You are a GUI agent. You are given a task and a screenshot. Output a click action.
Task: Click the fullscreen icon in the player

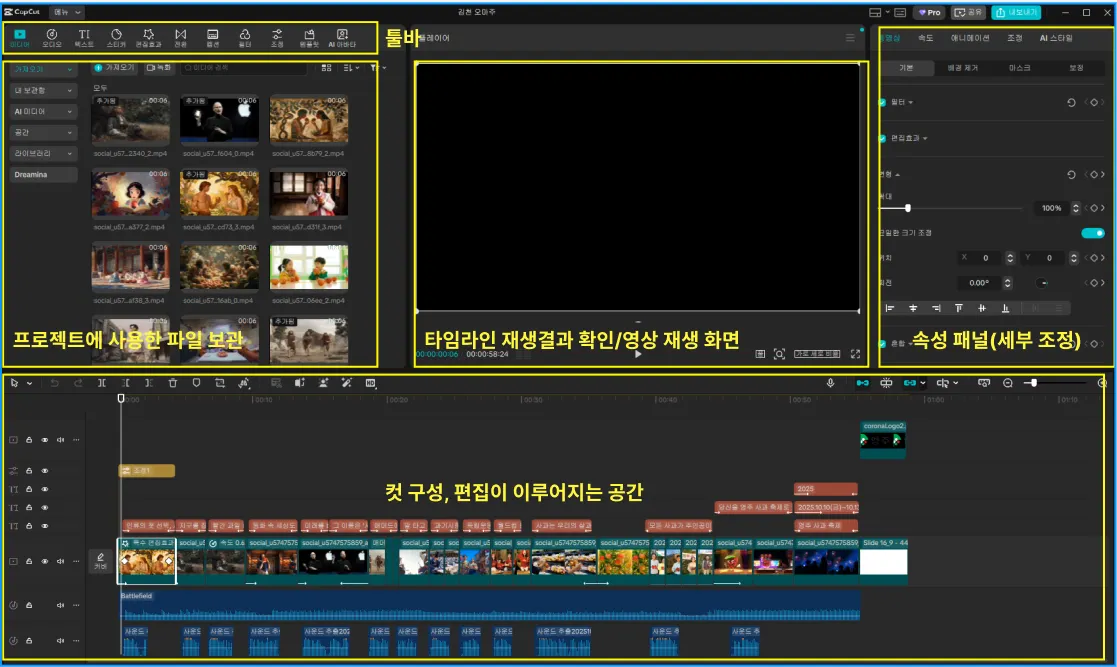click(x=855, y=354)
